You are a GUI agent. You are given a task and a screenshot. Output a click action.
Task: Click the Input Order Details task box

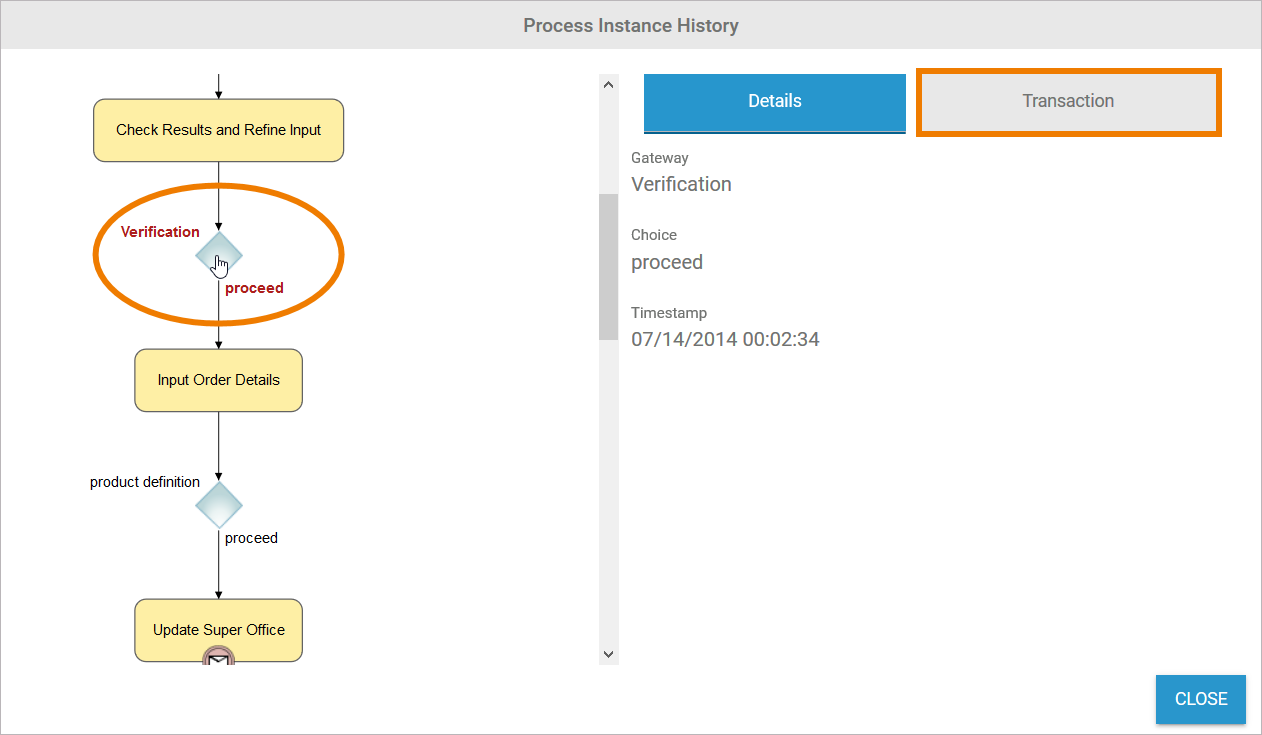click(x=218, y=380)
